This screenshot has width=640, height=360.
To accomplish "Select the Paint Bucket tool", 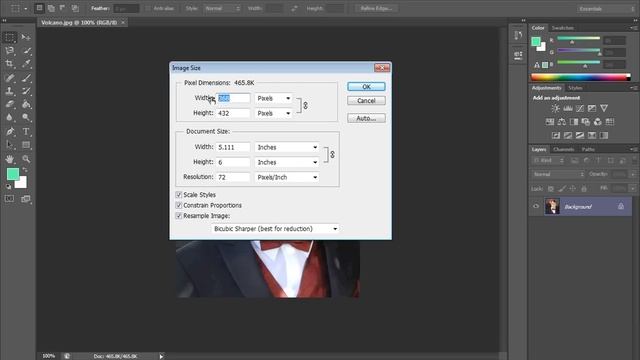I will pos(26,104).
